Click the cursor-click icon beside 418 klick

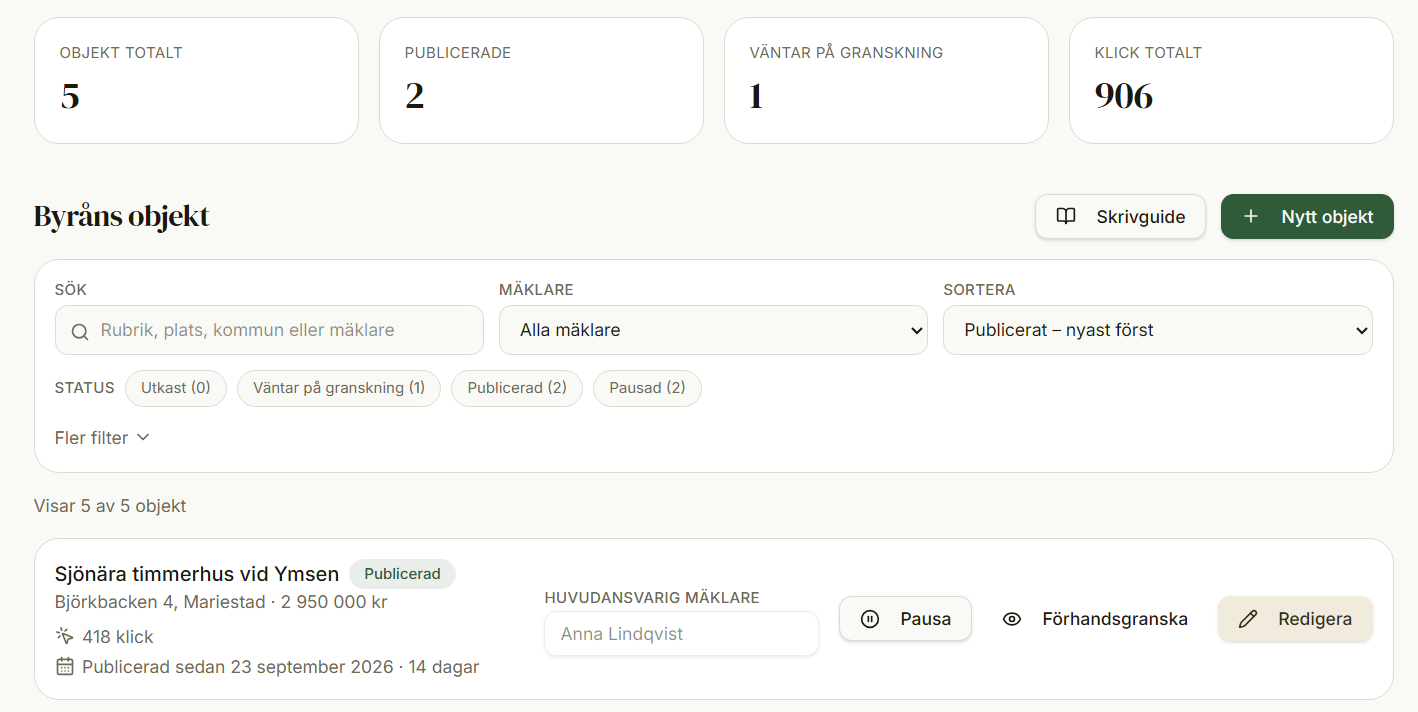65,636
